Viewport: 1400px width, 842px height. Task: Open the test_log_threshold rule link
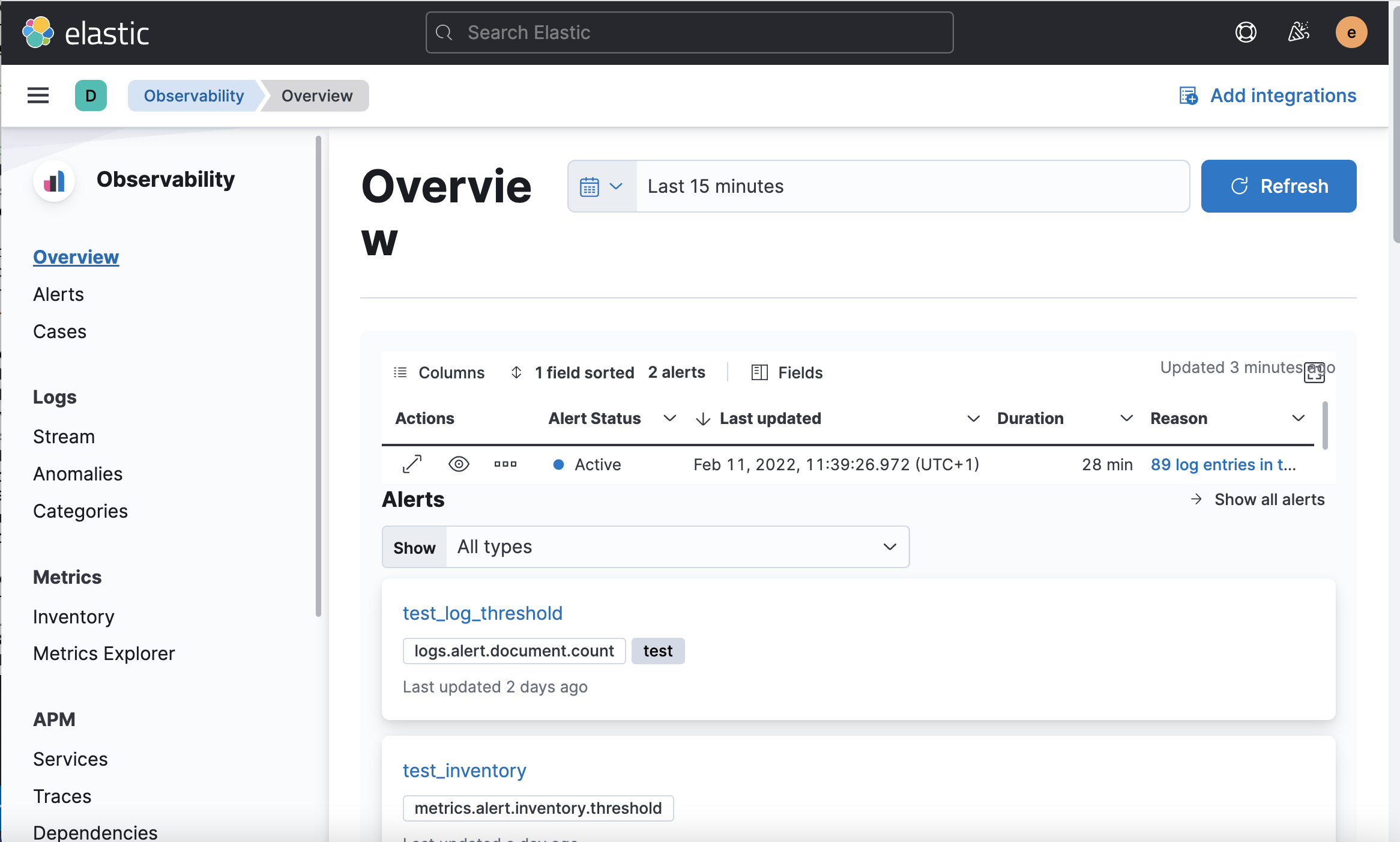pyautogui.click(x=482, y=613)
